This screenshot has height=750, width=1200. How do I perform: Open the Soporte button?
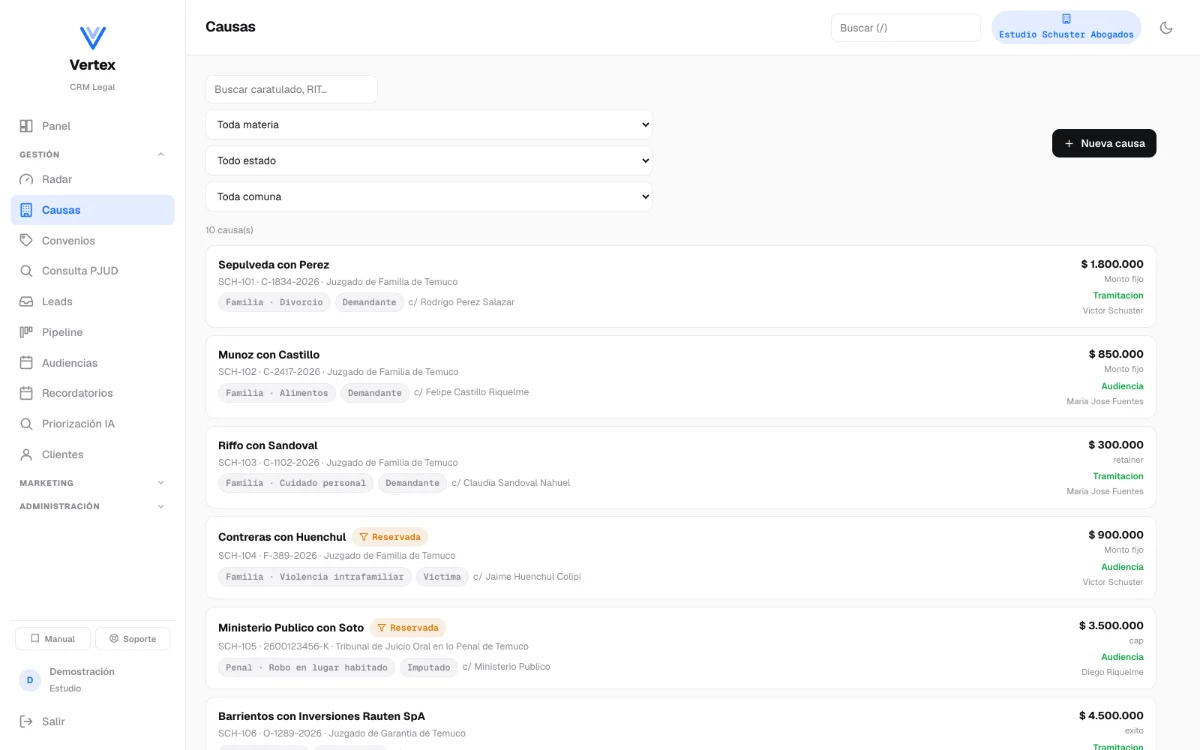pos(133,639)
